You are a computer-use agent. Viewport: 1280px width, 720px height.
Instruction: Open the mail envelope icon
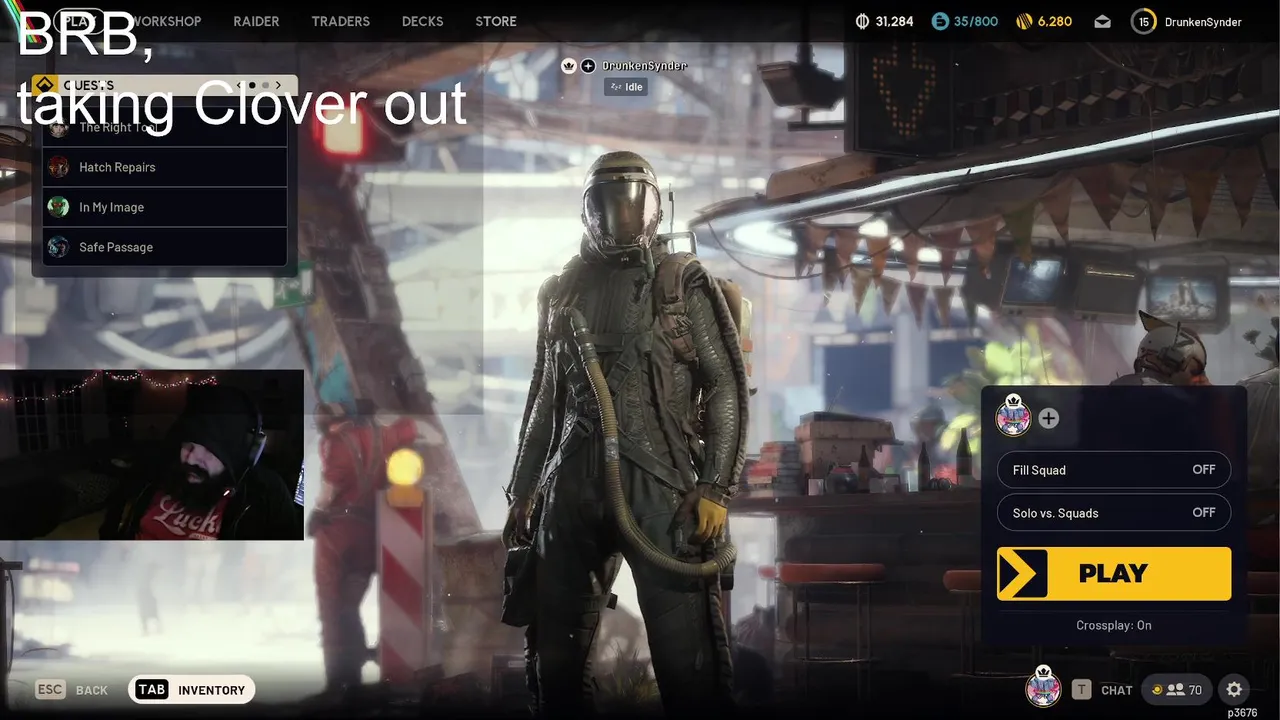pyautogui.click(x=1102, y=21)
